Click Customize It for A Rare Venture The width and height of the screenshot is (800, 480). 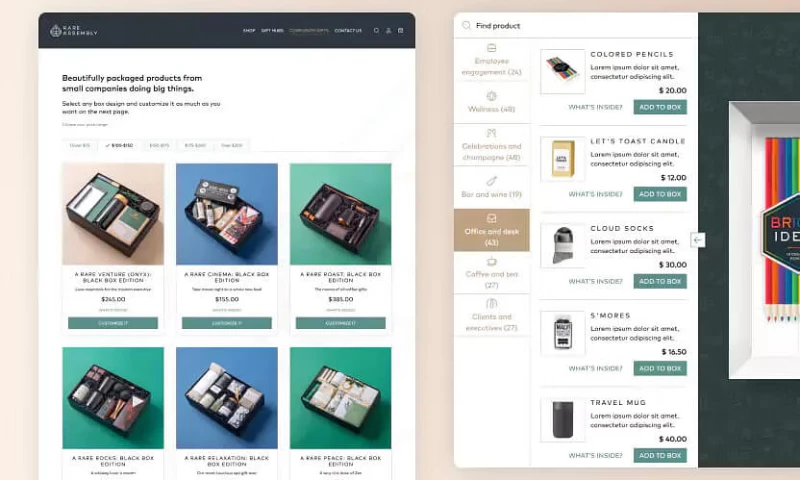[113, 323]
